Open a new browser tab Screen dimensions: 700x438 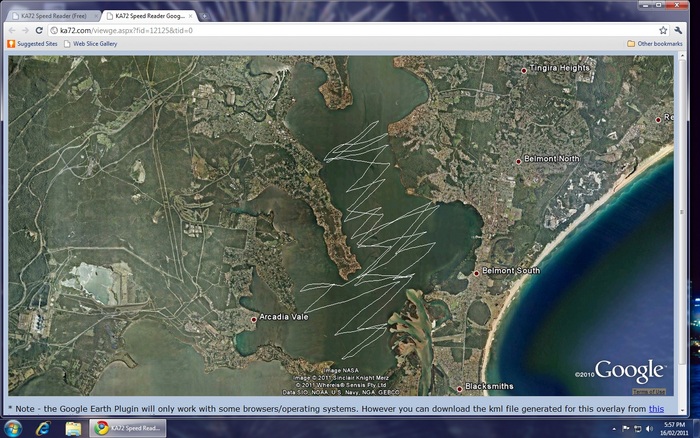click(x=205, y=16)
